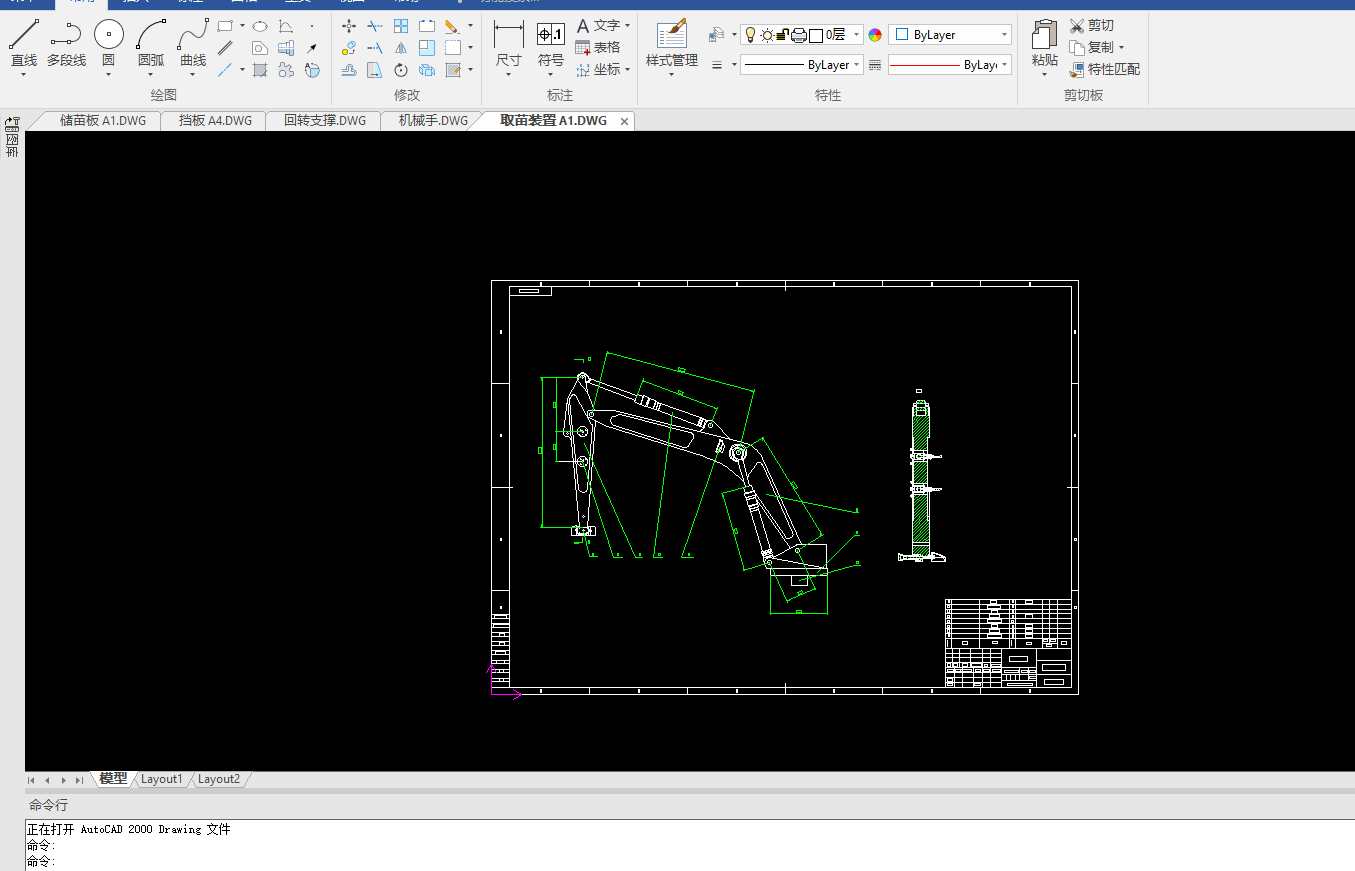Image resolution: width=1355 pixels, height=871 pixels.
Task: Expand the 样式管理 dropdown arrow
Action: 672,74
